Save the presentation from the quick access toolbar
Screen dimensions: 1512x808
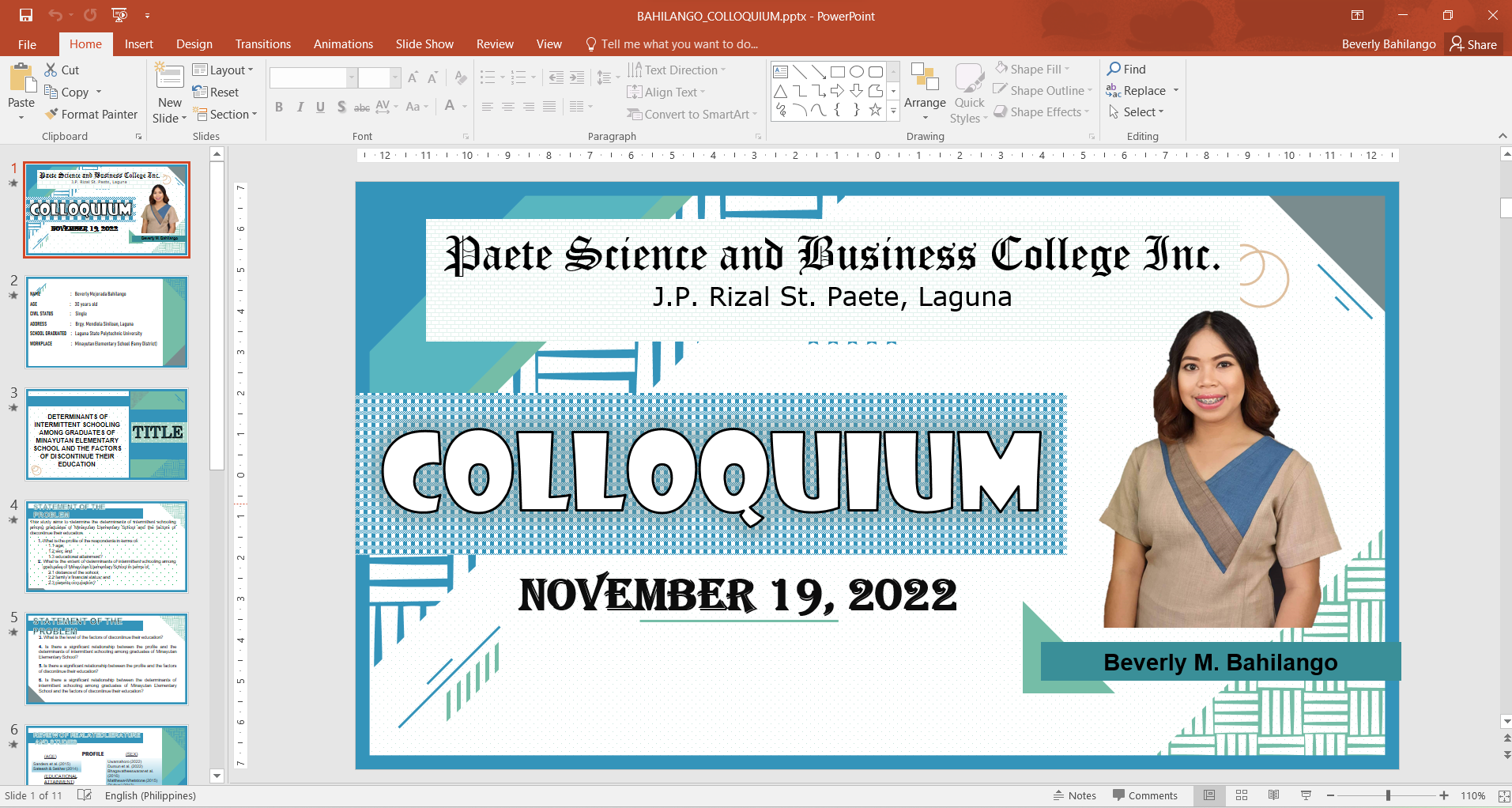(26, 15)
